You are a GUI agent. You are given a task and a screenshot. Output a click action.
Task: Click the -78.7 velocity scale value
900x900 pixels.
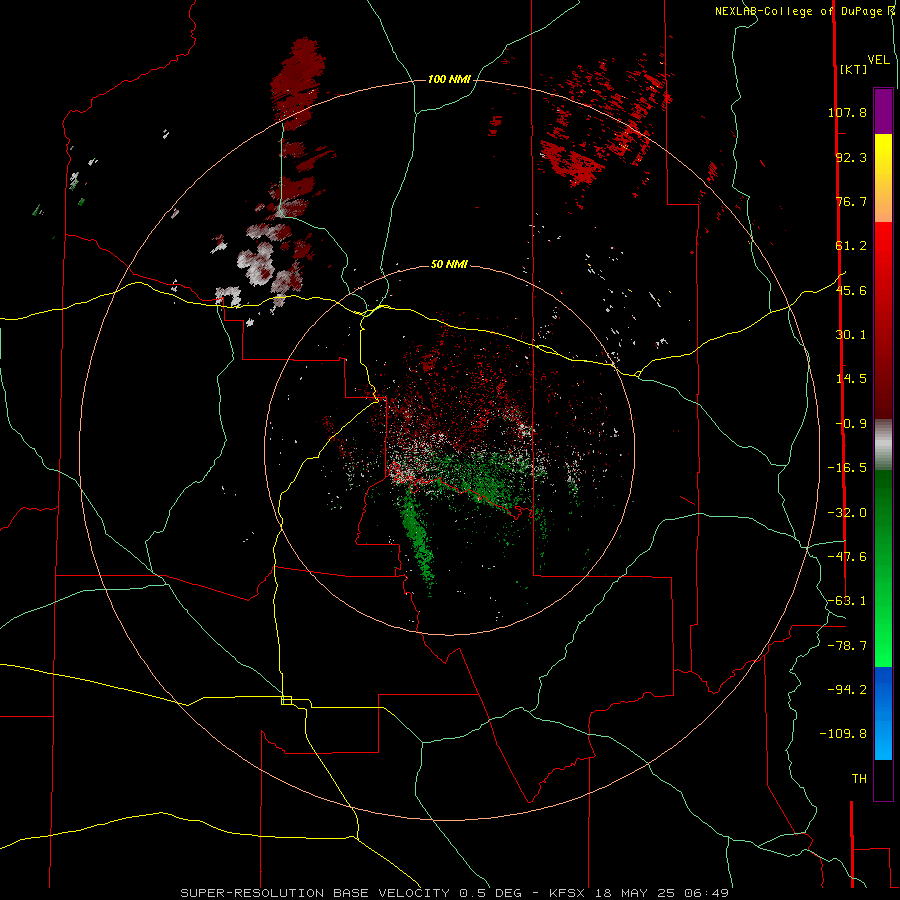click(x=847, y=646)
